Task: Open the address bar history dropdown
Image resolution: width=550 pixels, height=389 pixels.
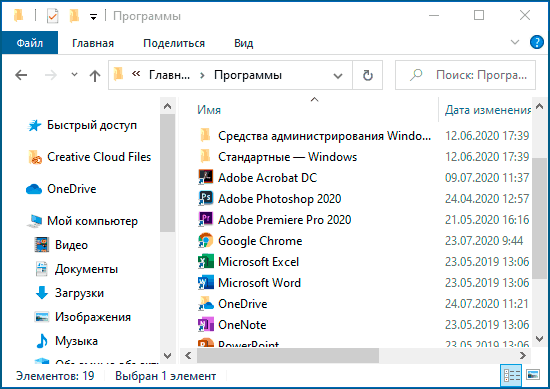Action: pyautogui.click(x=338, y=75)
